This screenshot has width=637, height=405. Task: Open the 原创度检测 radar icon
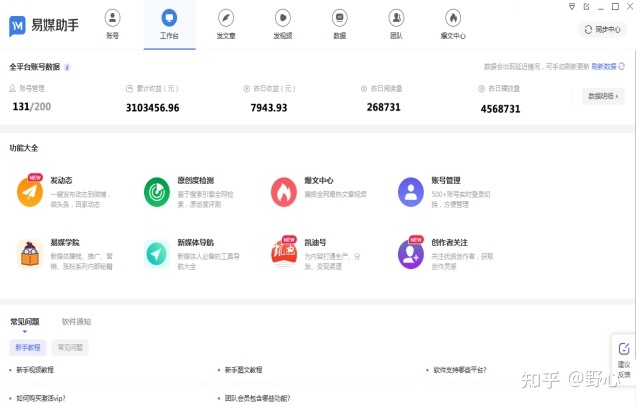click(x=157, y=192)
